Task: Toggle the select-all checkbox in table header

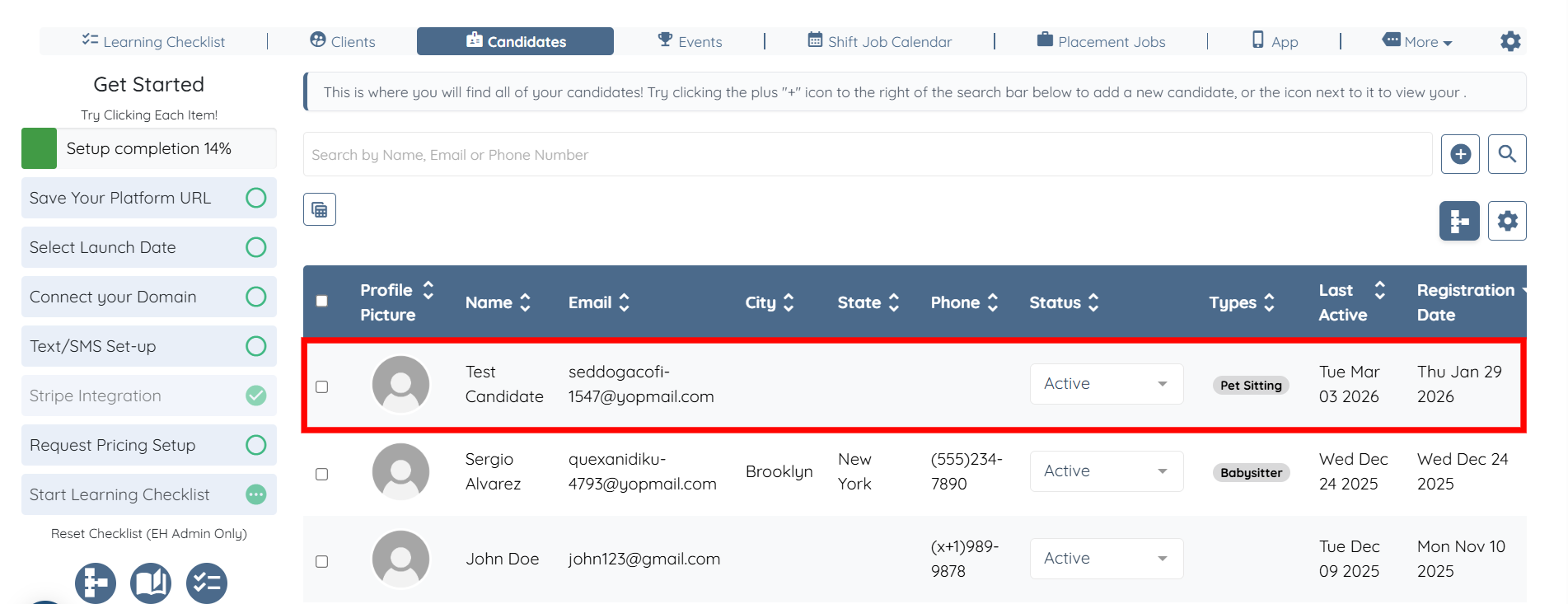Action: click(322, 302)
